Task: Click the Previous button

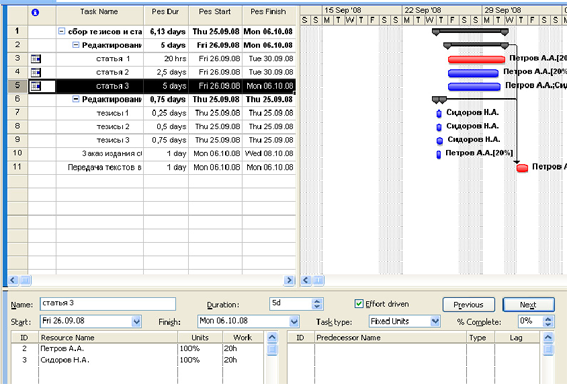Action: coord(468,305)
